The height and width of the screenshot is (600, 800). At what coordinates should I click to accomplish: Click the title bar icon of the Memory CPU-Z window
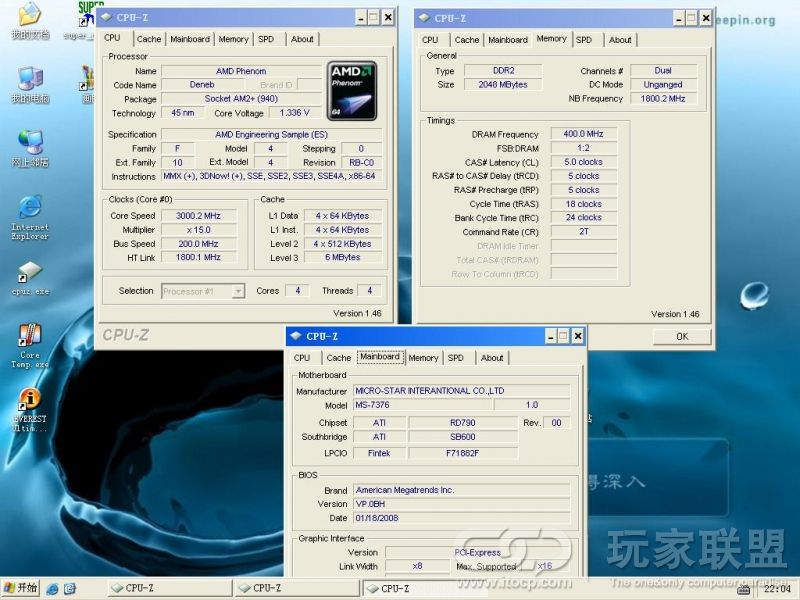tap(424, 18)
